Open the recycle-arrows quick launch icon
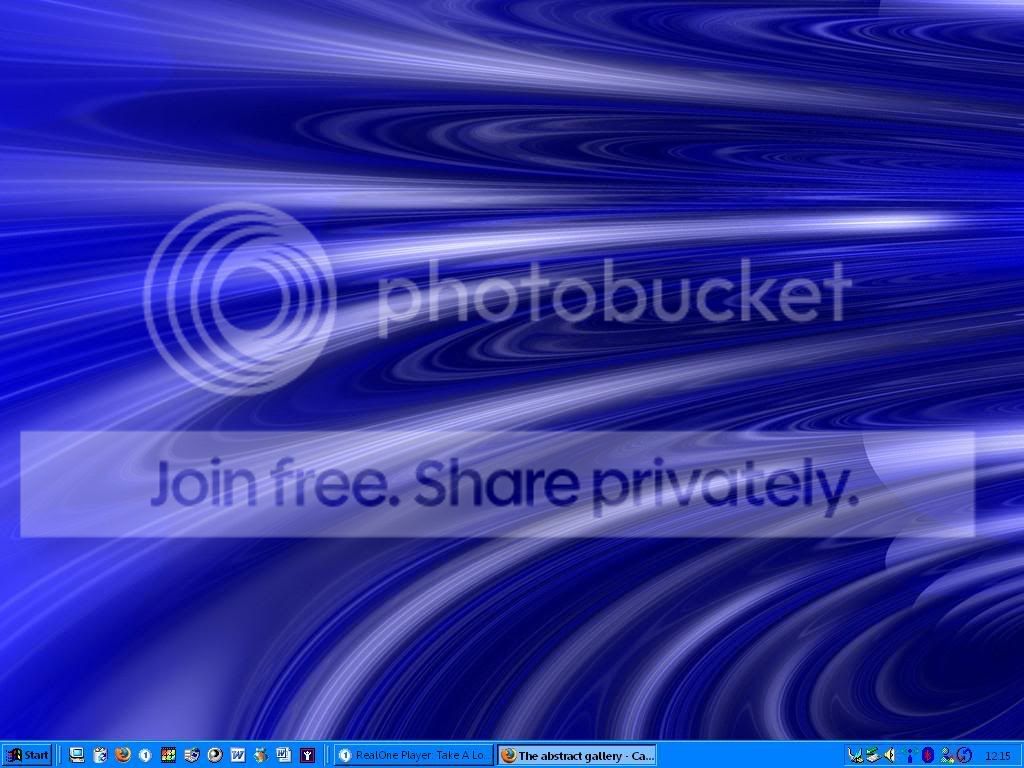 100,755
